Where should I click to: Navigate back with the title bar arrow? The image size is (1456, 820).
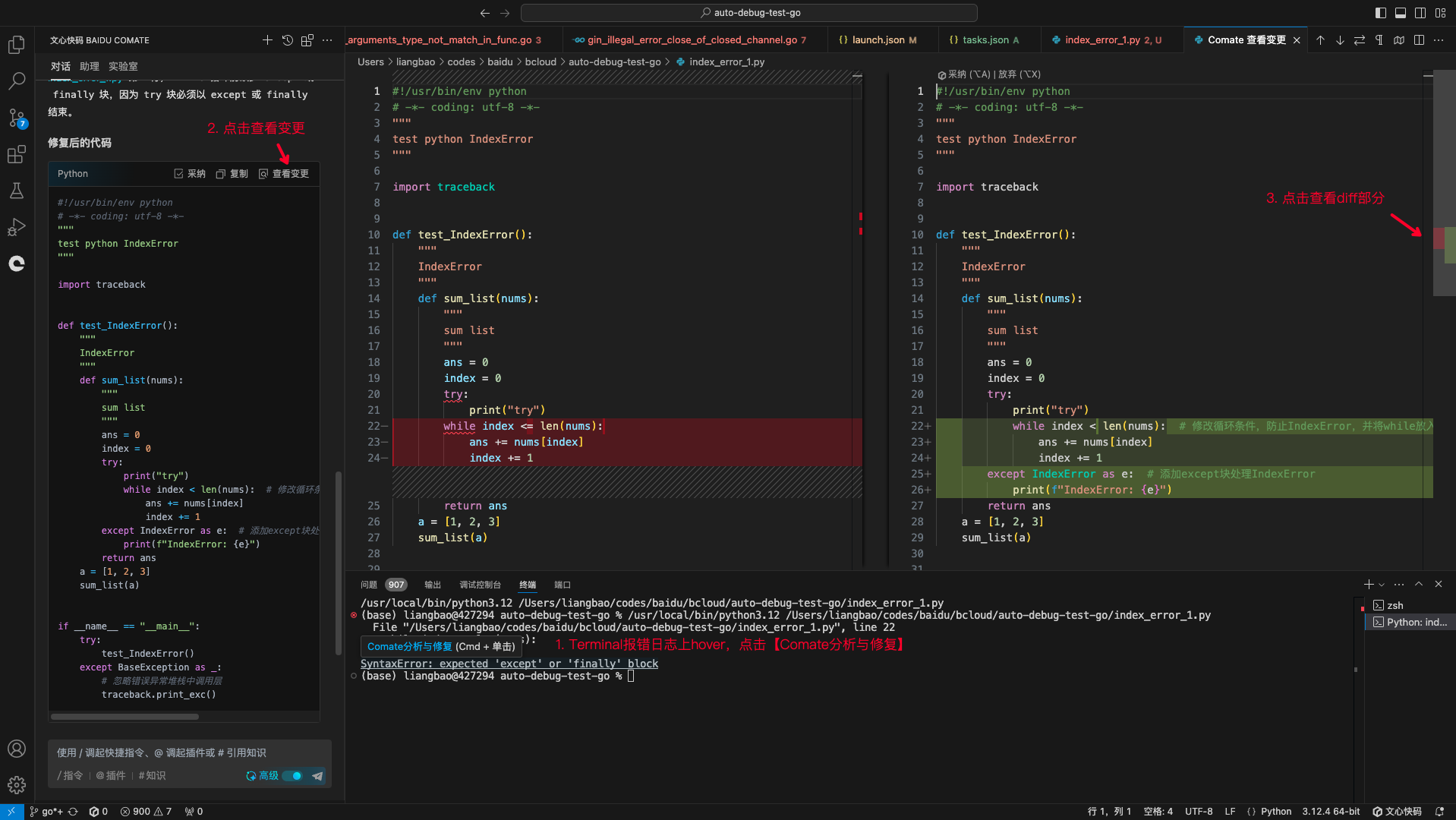click(485, 13)
